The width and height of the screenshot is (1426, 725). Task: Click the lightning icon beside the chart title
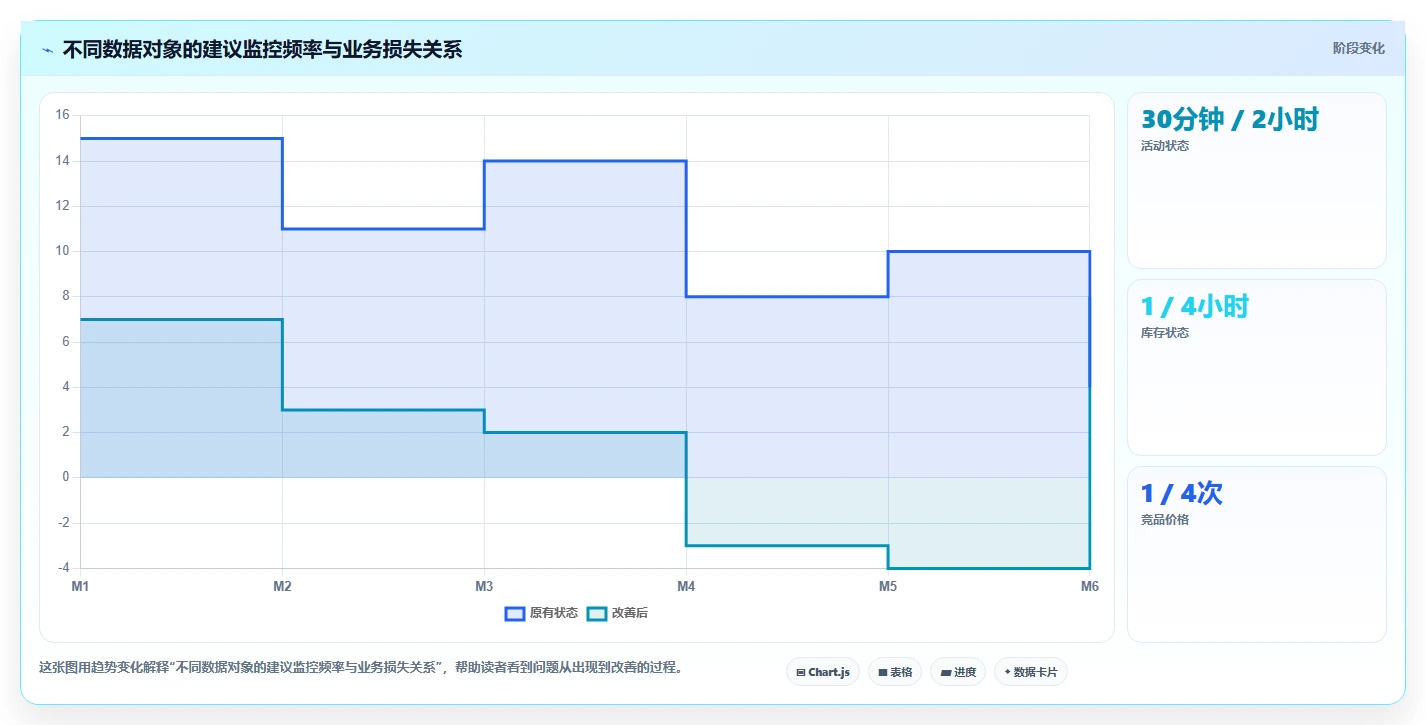48,50
